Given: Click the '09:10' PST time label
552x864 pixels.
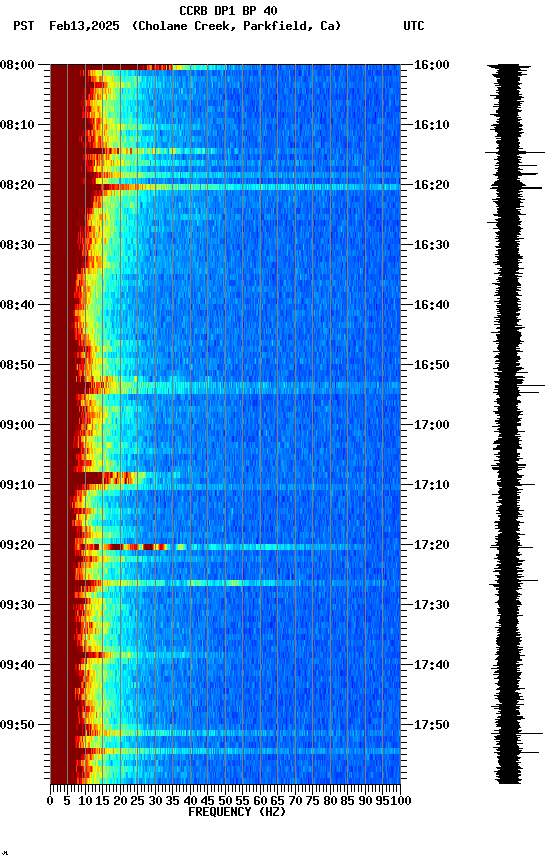Looking at the screenshot, I should tap(17, 485).
